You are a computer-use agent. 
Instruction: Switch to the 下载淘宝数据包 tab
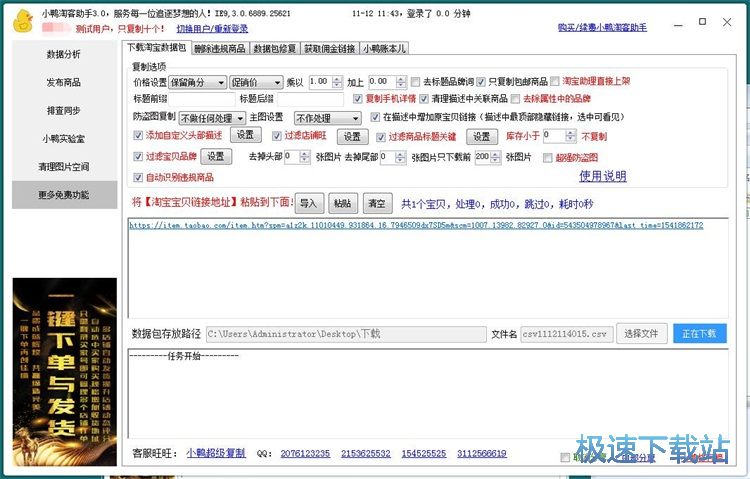pos(156,47)
